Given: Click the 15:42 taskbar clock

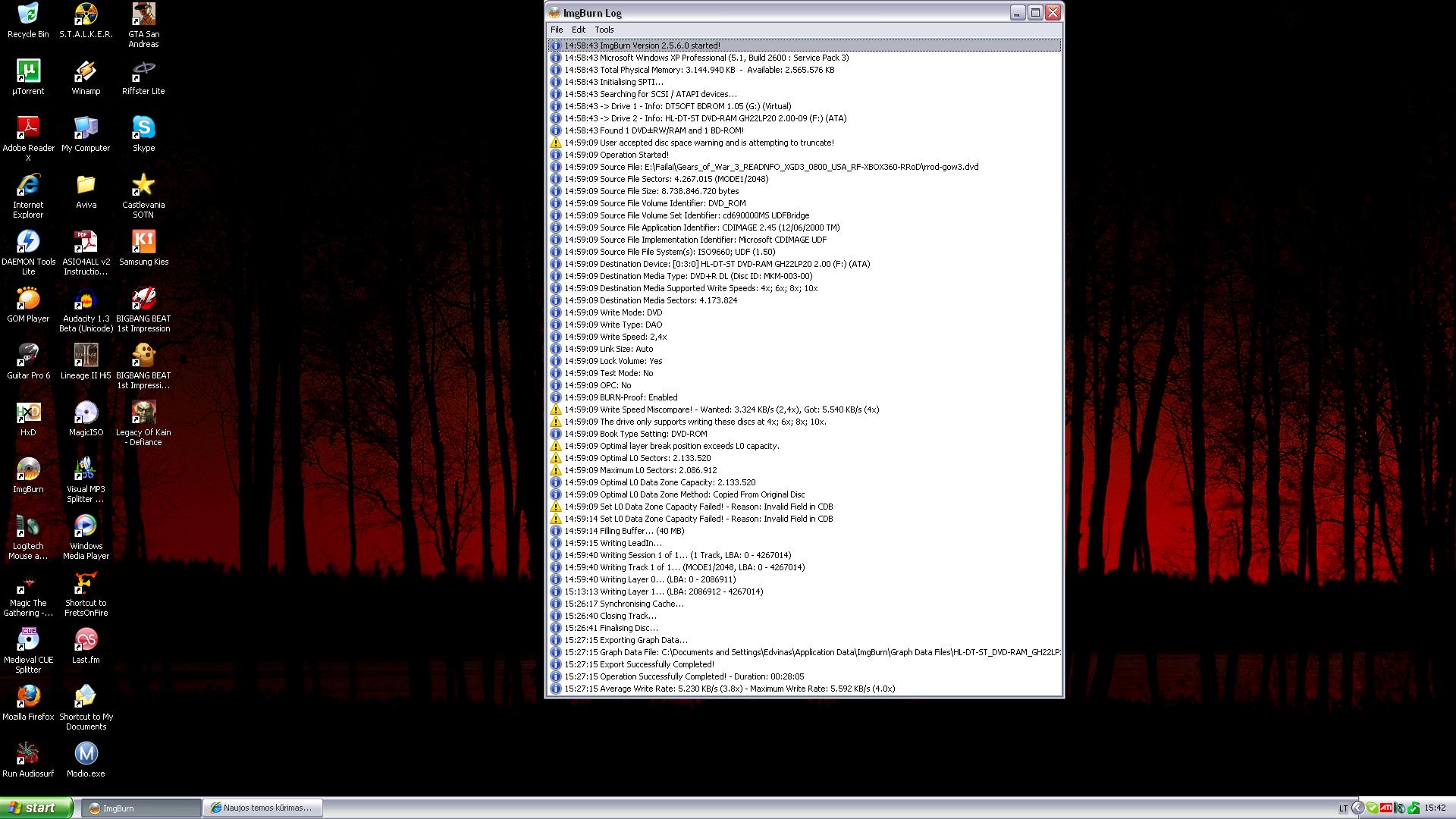Looking at the screenshot, I should point(1435,808).
